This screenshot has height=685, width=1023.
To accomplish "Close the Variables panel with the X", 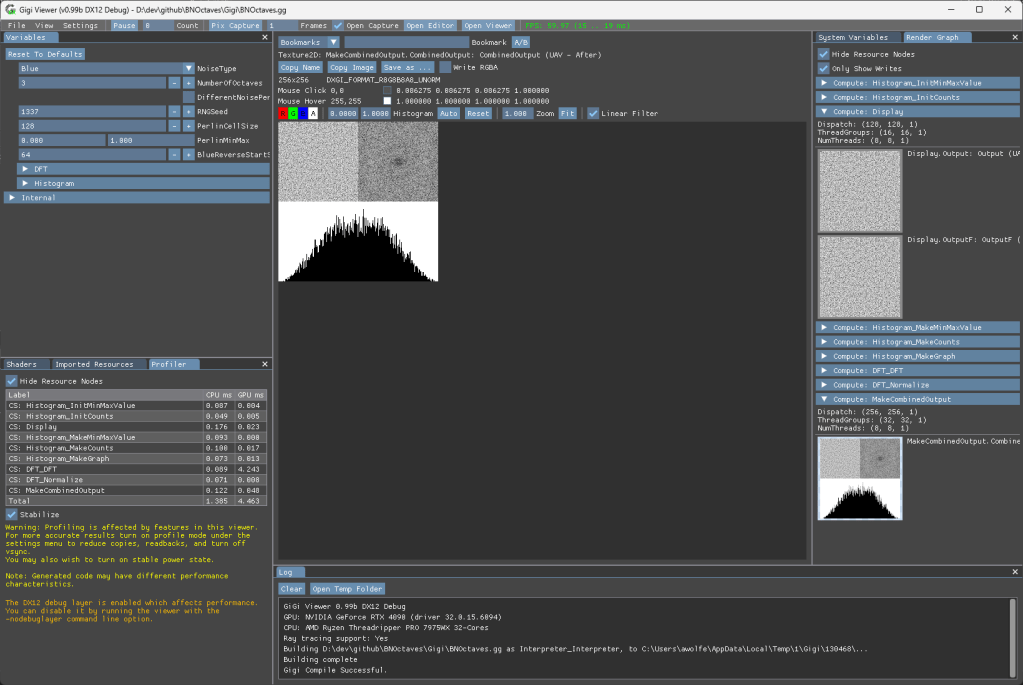I will tap(265, 37).
